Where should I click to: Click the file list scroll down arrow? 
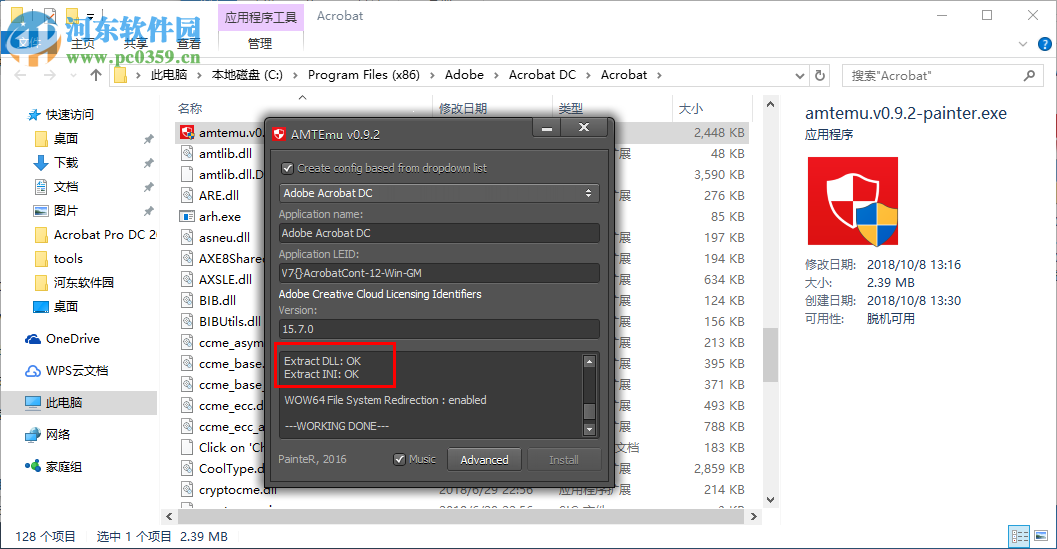[771, 500]
